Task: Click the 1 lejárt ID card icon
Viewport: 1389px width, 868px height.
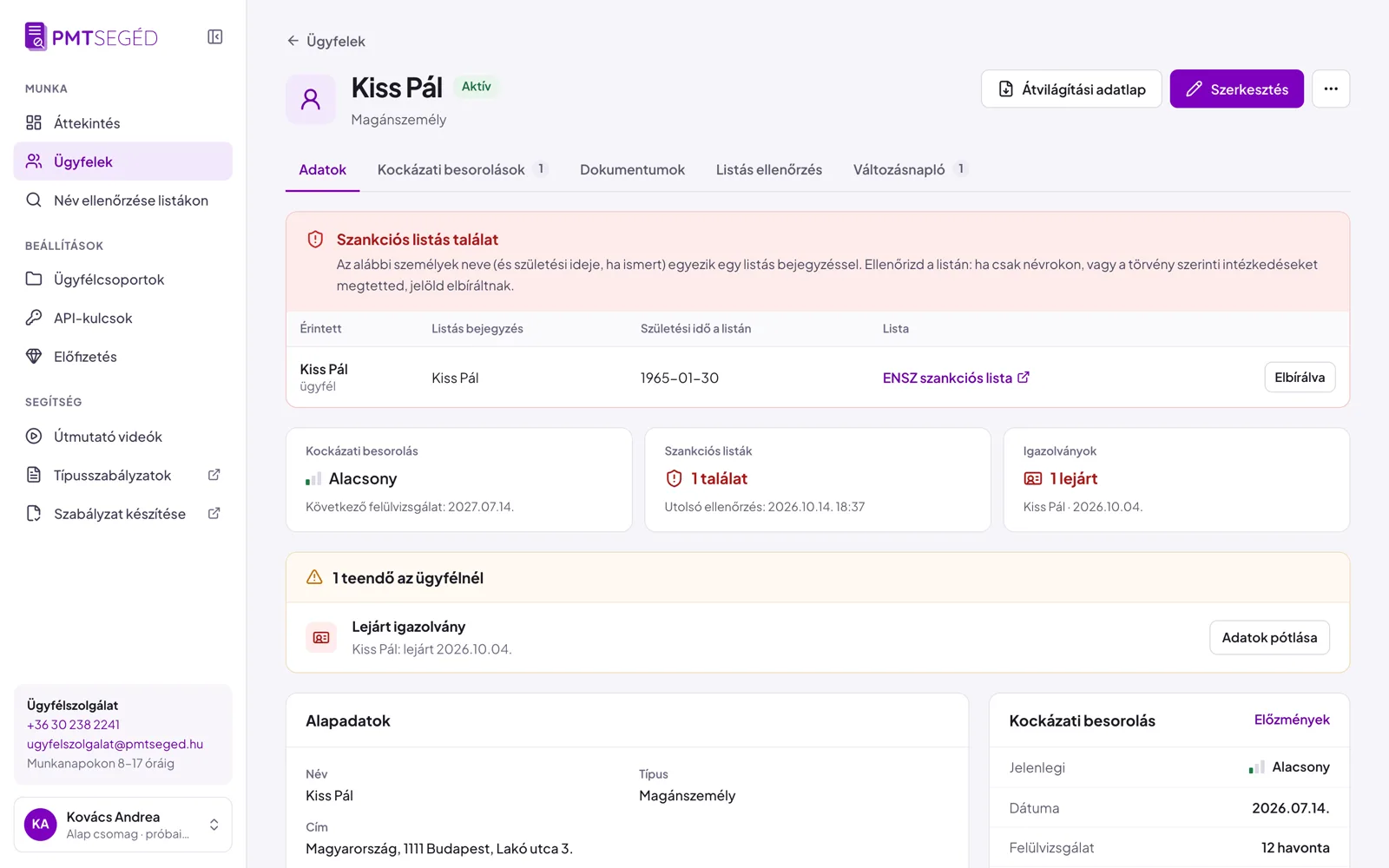Action: tap(1033, 478)
